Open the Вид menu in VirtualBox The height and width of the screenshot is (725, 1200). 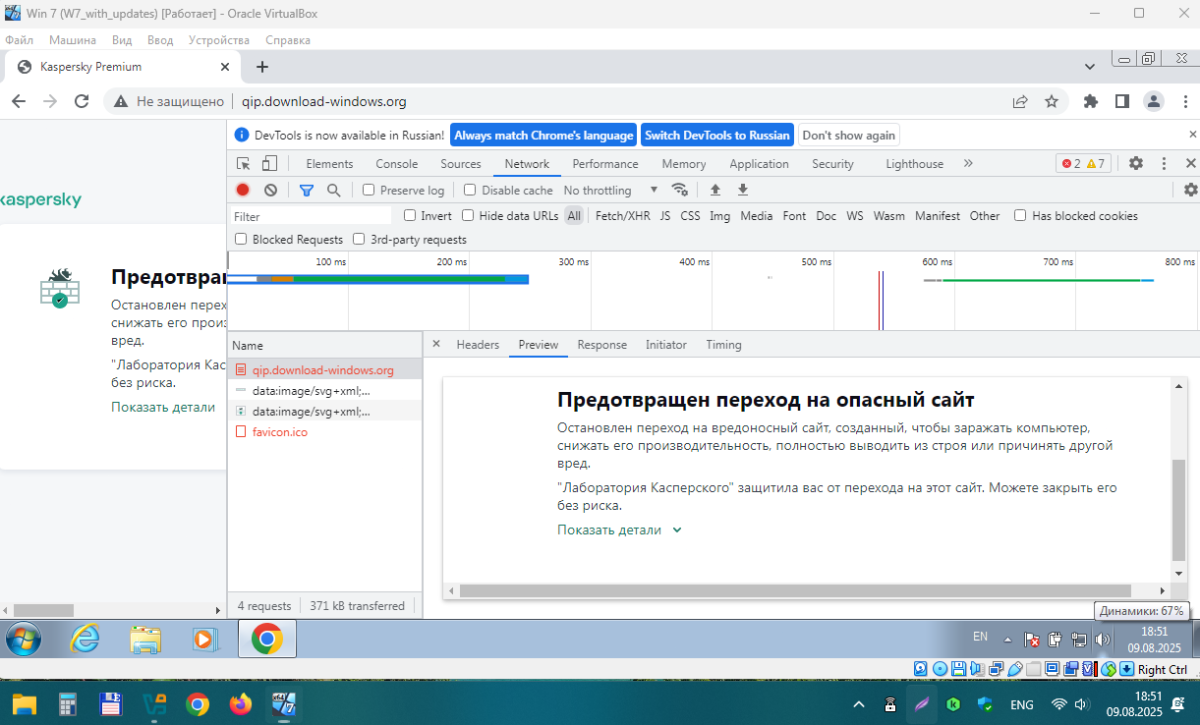coord(122,40)
